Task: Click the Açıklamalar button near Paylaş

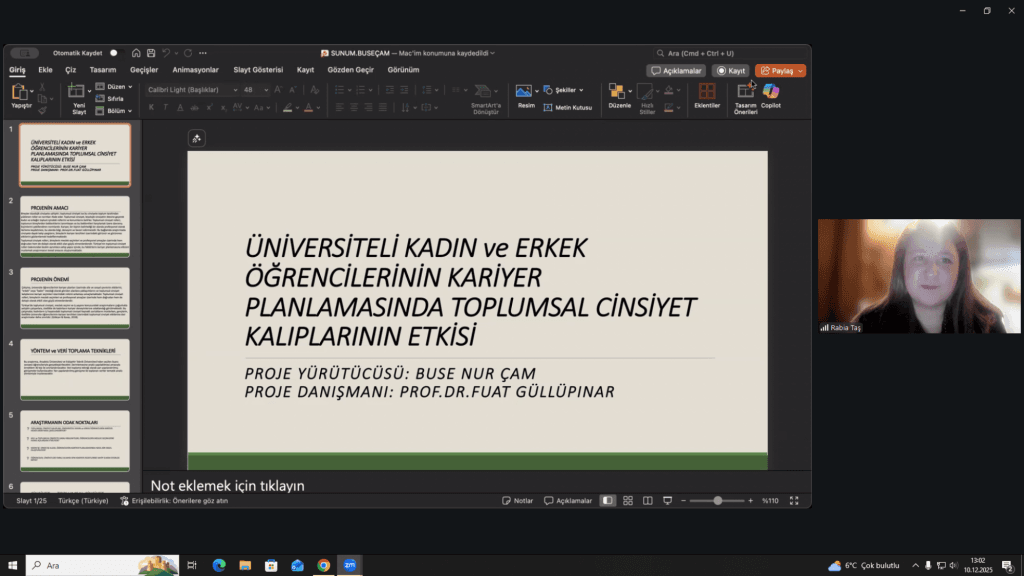Action: 676,71
